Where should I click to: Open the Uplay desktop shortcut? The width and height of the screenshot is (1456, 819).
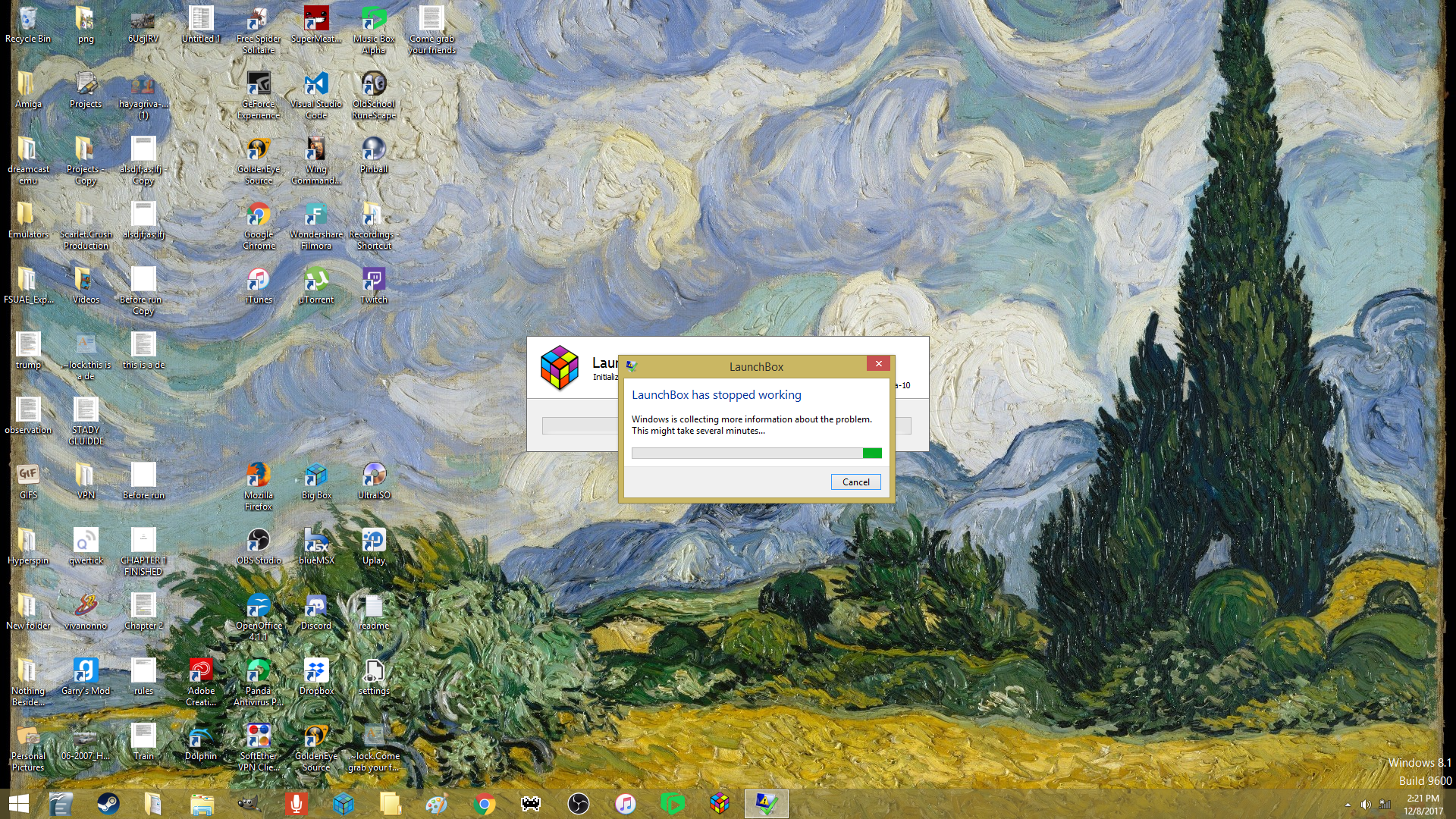click(x=374, y=546)
